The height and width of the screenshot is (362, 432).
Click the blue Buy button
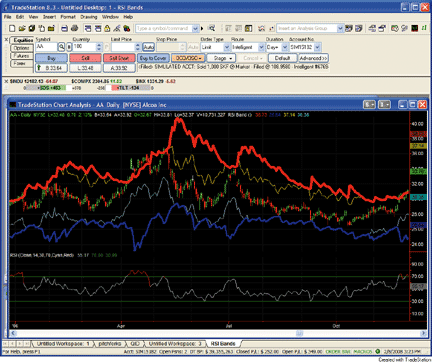[51, 58]
